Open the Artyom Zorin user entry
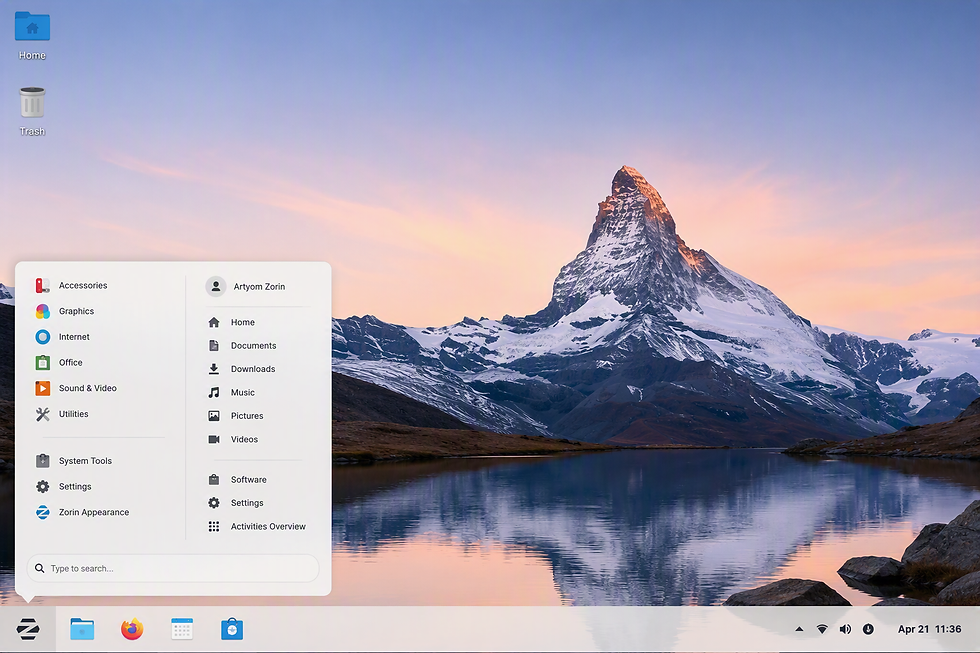The image size is (980, 653). coord(258,286)
